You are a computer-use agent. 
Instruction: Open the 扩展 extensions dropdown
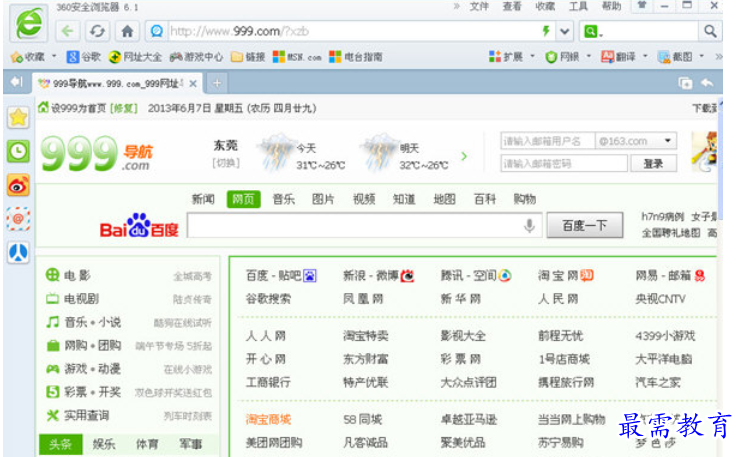512,57
